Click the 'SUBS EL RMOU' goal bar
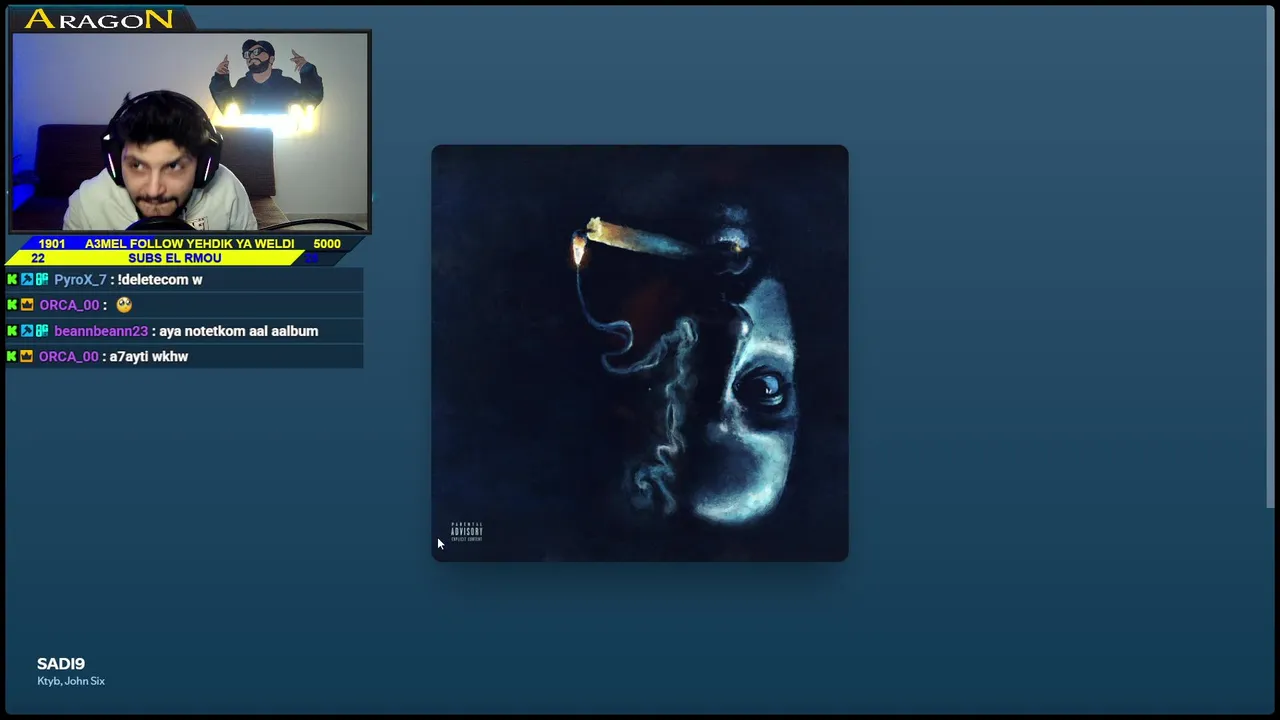1280x720 pixels. (x=175, y=258)
